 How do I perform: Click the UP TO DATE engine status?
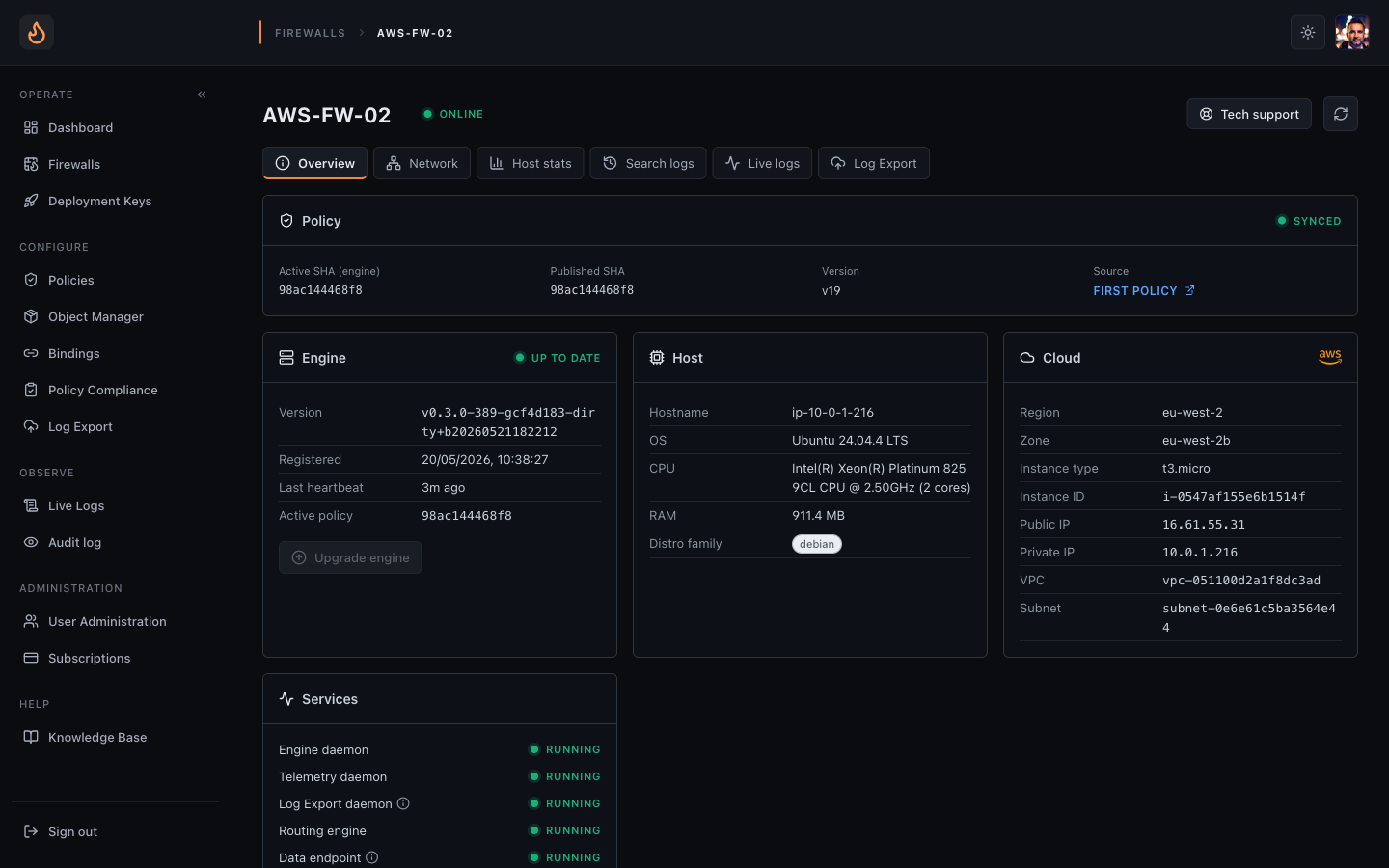[558, 358]
